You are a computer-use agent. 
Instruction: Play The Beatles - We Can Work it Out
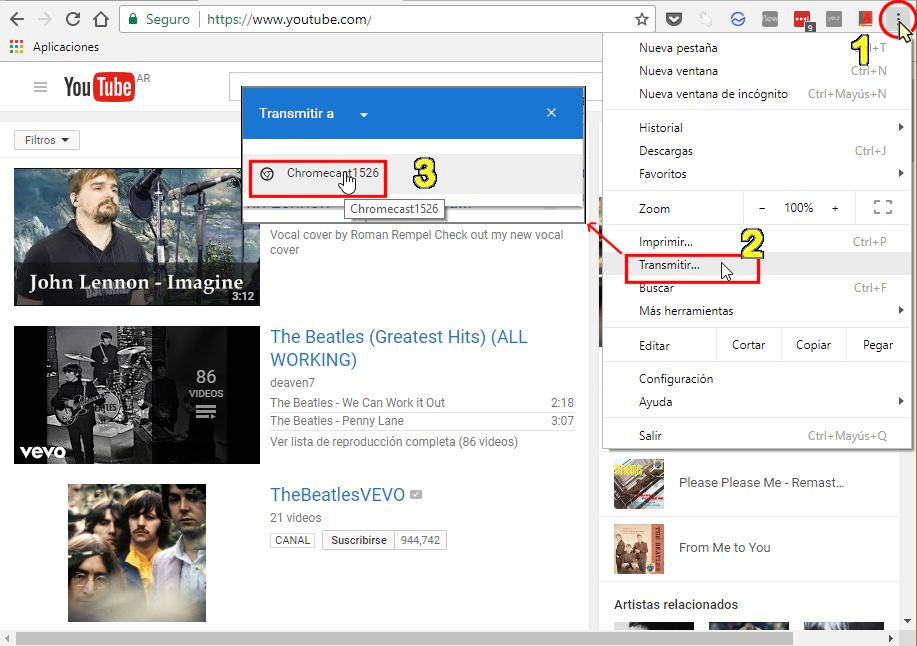click(357, 403)
